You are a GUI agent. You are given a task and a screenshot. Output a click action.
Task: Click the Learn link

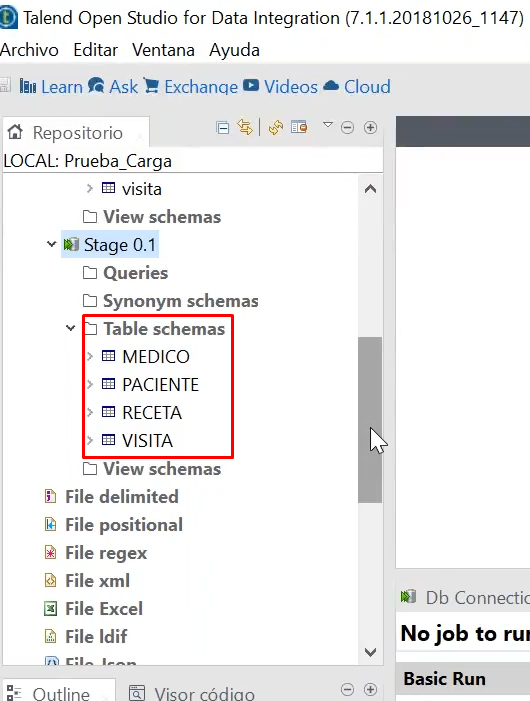click(x=51, y=87)
